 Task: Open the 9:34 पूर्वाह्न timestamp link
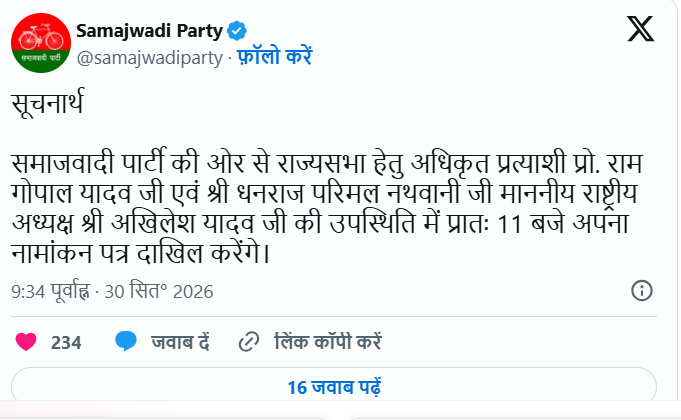point(51,291)
